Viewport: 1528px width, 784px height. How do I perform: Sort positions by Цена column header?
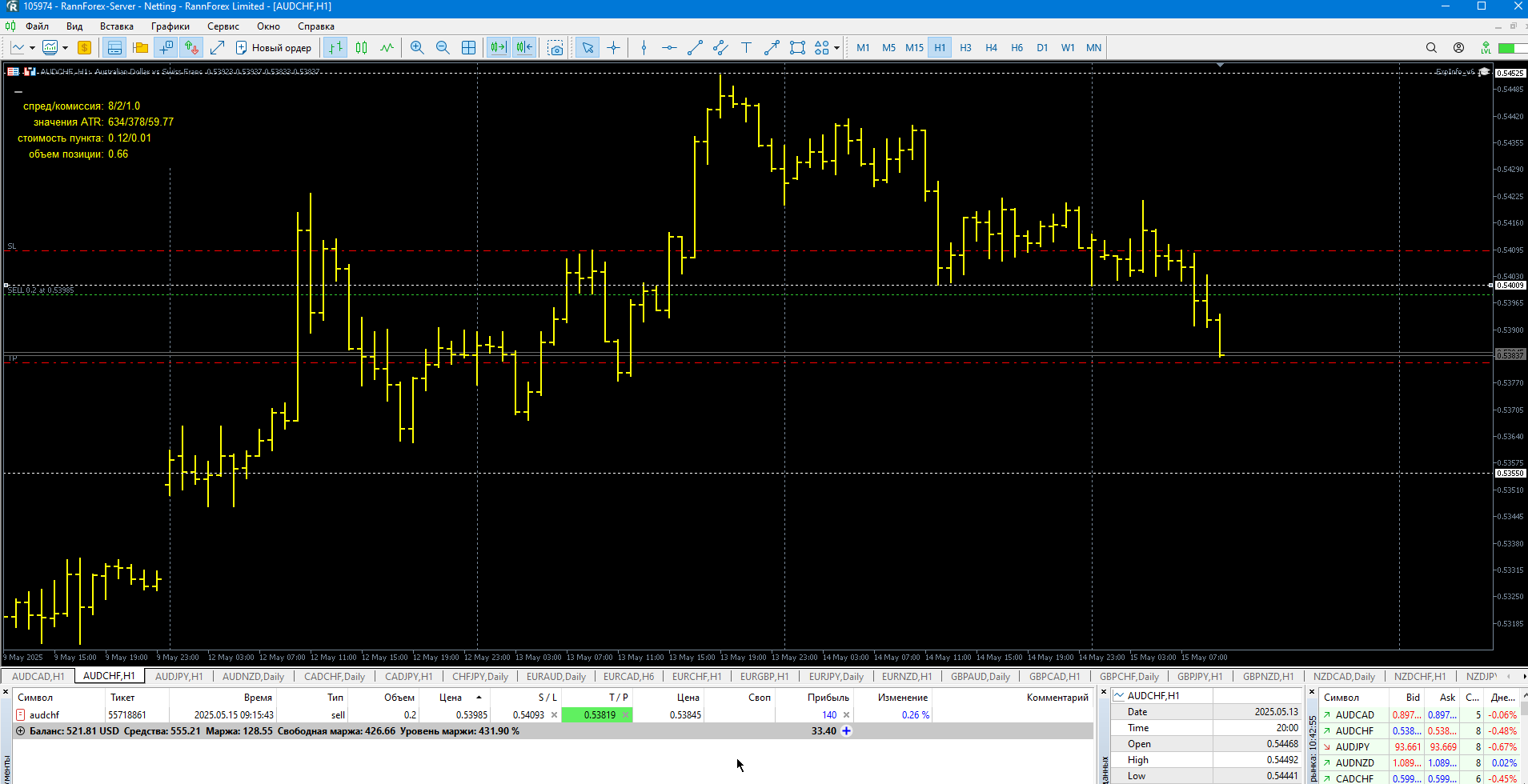[455, 698]
